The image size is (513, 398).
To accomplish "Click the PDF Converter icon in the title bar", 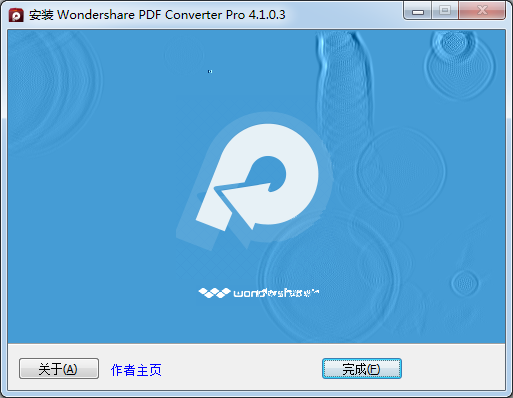I will click(16, 15).
